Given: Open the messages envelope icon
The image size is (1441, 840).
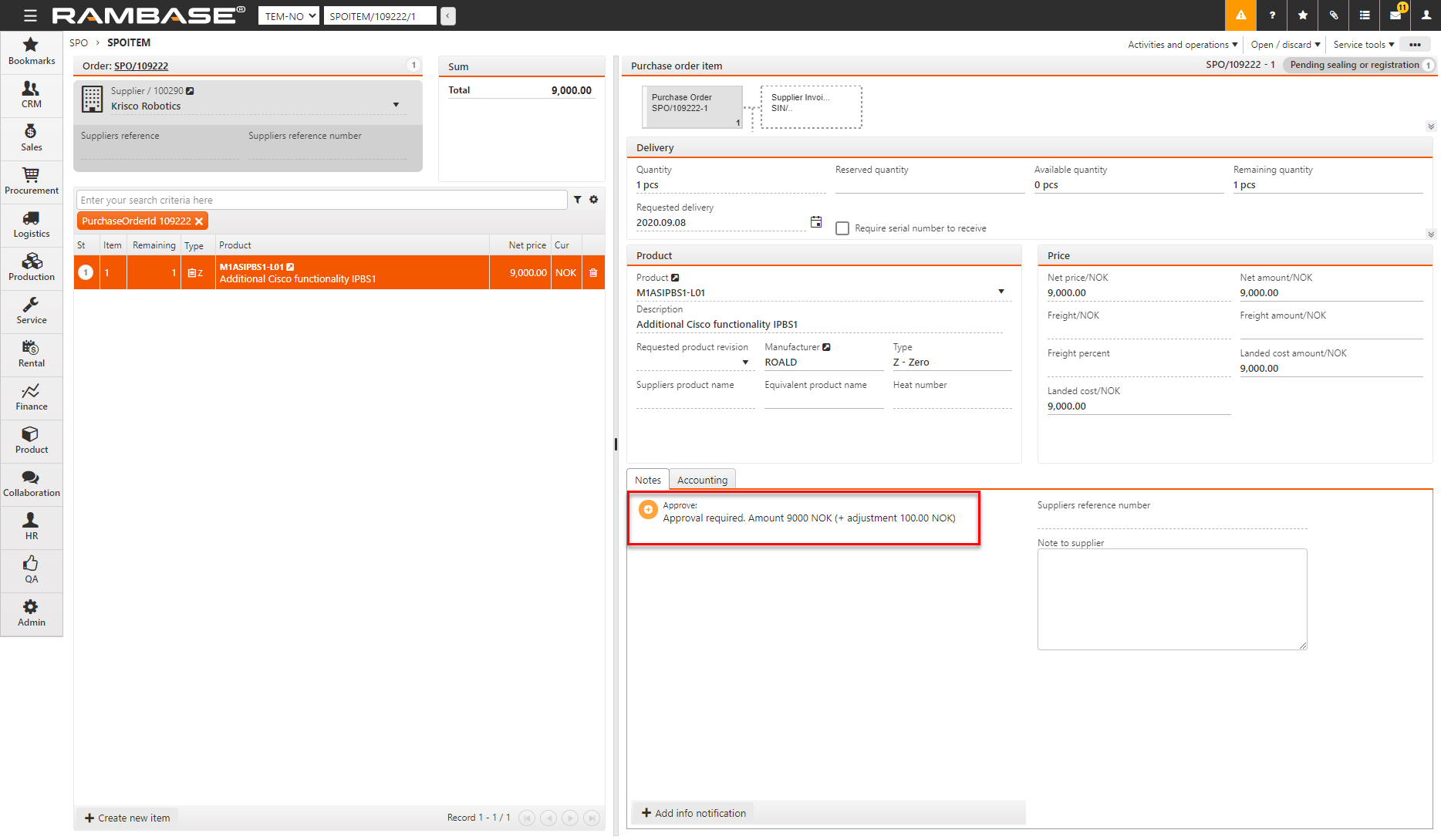Looking at the screenshot, I should pyautogui.click(x=1395, y=15).
